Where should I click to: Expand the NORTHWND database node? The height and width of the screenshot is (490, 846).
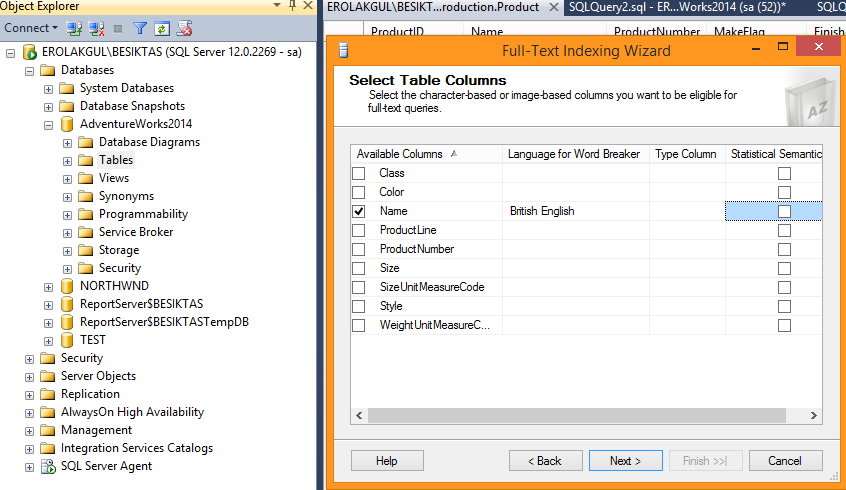tap(48, 286)
